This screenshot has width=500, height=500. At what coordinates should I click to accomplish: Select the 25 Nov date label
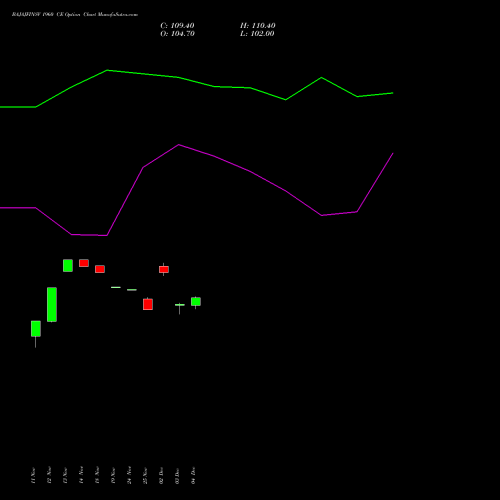point(145,475)
